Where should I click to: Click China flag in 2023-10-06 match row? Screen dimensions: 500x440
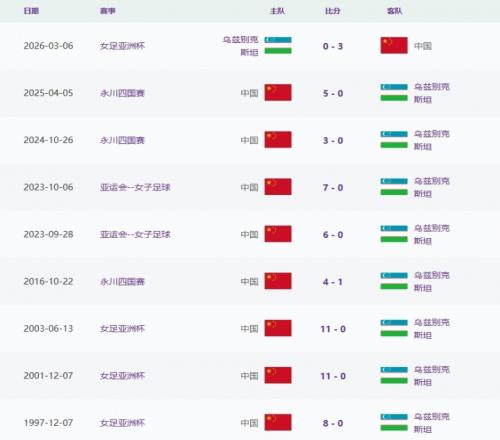(x=278, y=187)
